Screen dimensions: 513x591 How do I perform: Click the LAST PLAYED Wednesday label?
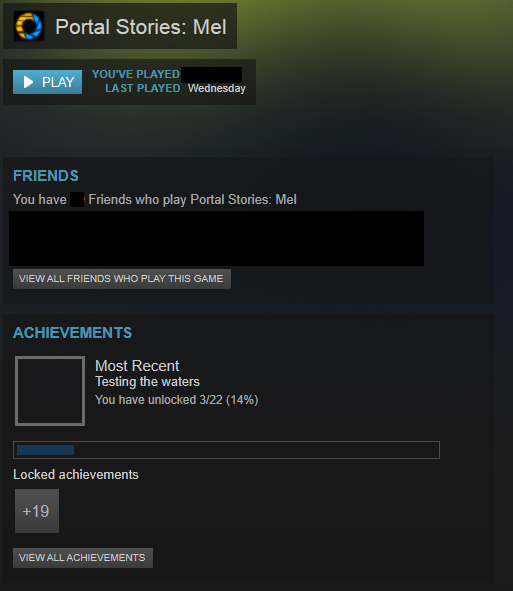(175, 88)
